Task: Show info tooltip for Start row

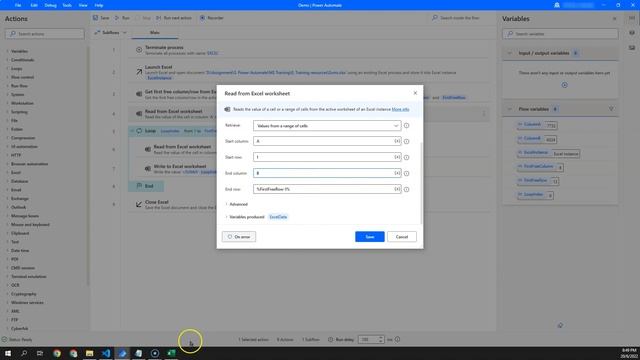Action: pyautogui.click(x=407, y=157)
